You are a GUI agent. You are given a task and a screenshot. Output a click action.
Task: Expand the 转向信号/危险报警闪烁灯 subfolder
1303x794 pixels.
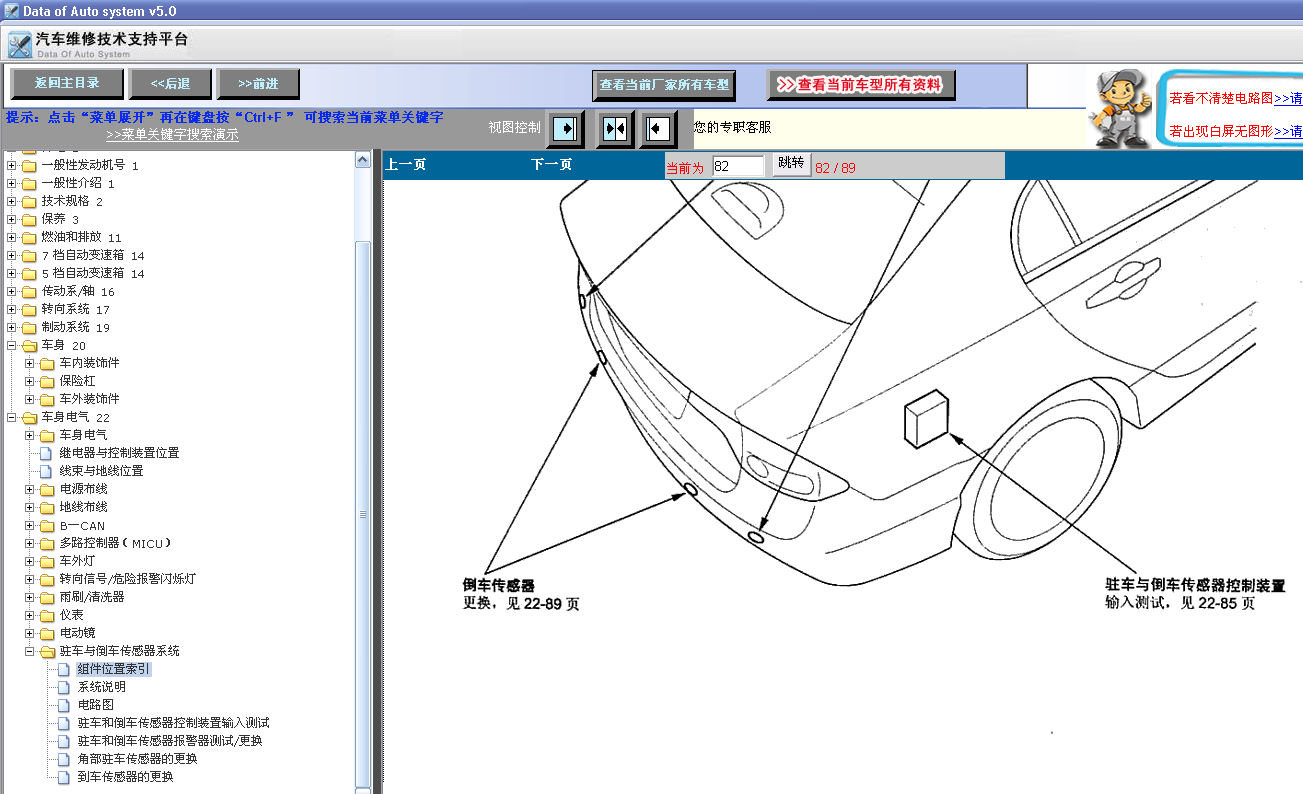pos(30,579)
